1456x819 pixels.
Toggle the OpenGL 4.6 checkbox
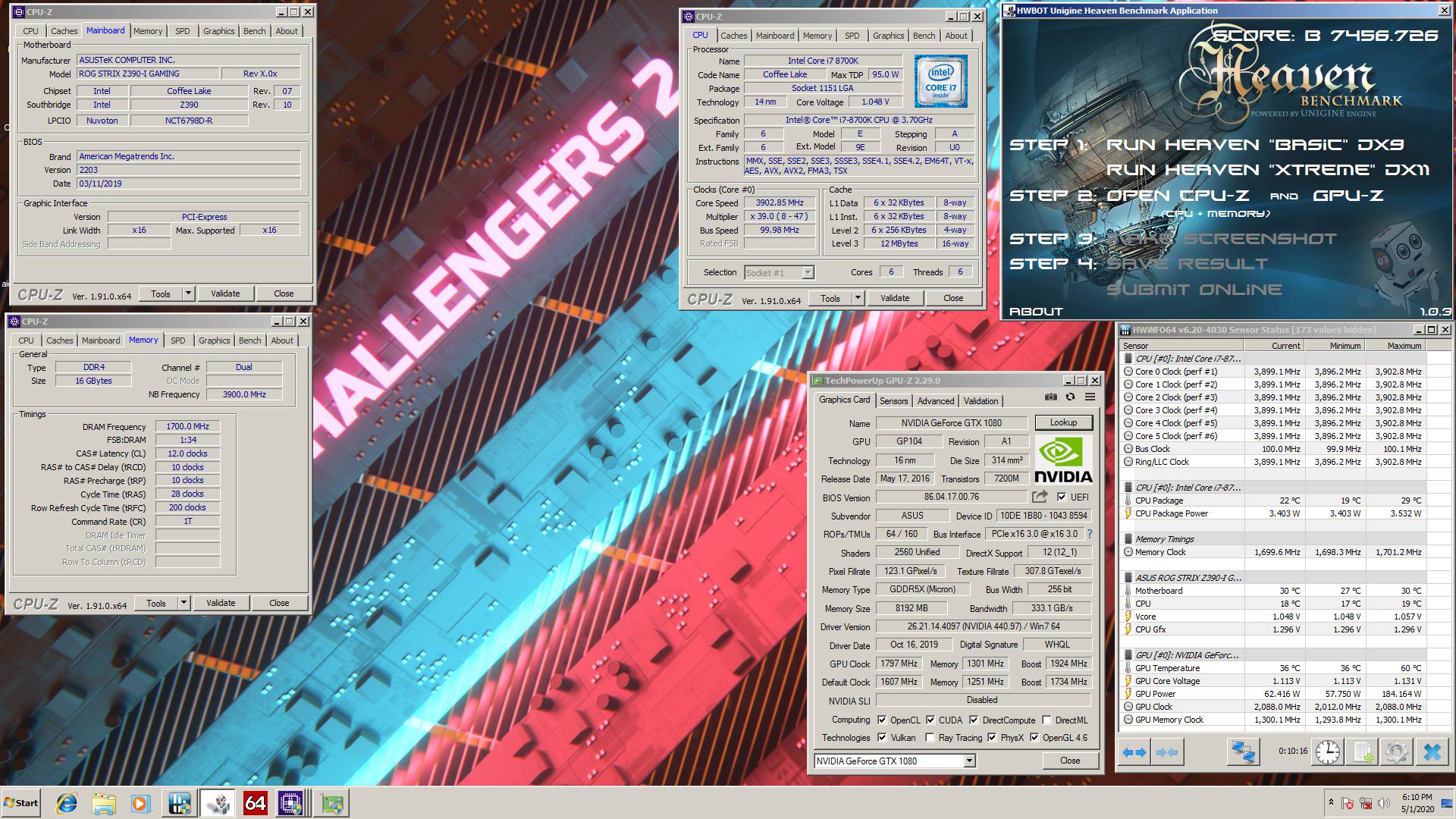pyautogui.click(x=1034, y=737)
